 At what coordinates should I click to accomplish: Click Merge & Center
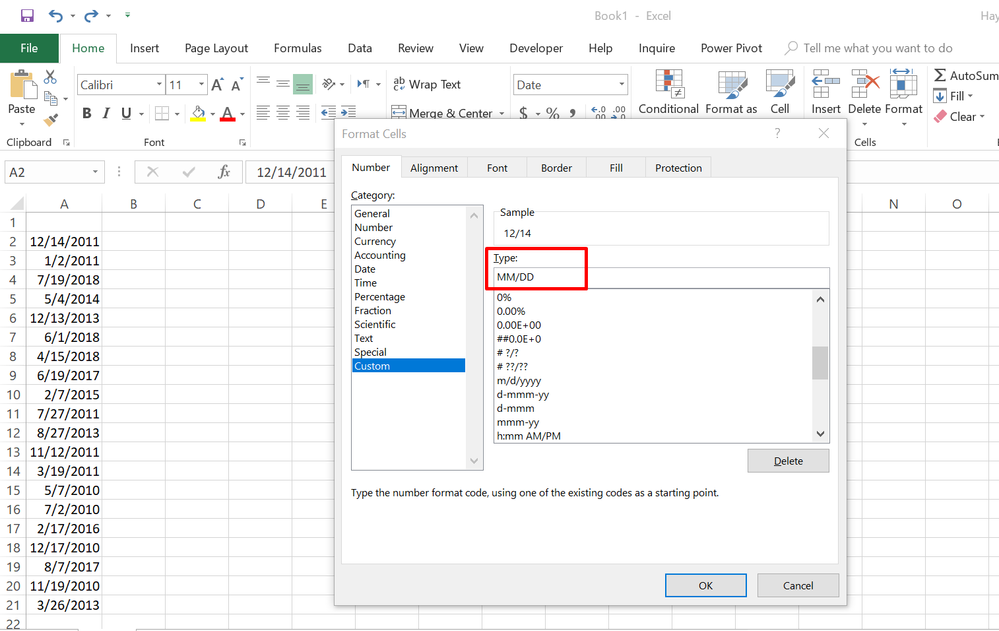coord(442,113)
